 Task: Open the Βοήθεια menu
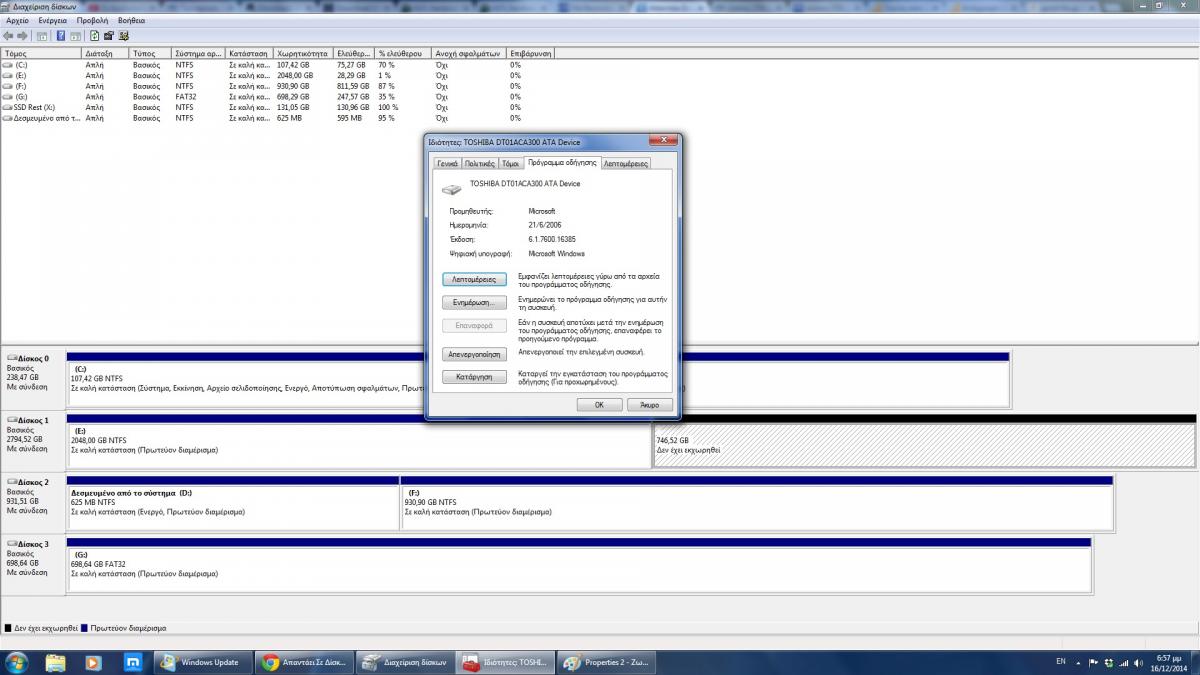pos(131,20)
